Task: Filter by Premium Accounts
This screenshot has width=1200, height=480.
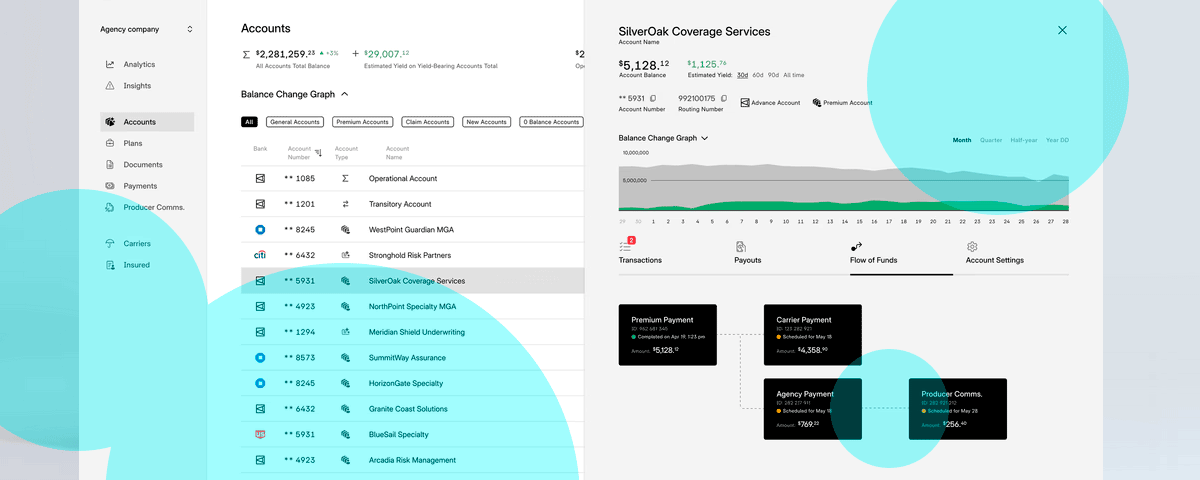Action: 362,122
